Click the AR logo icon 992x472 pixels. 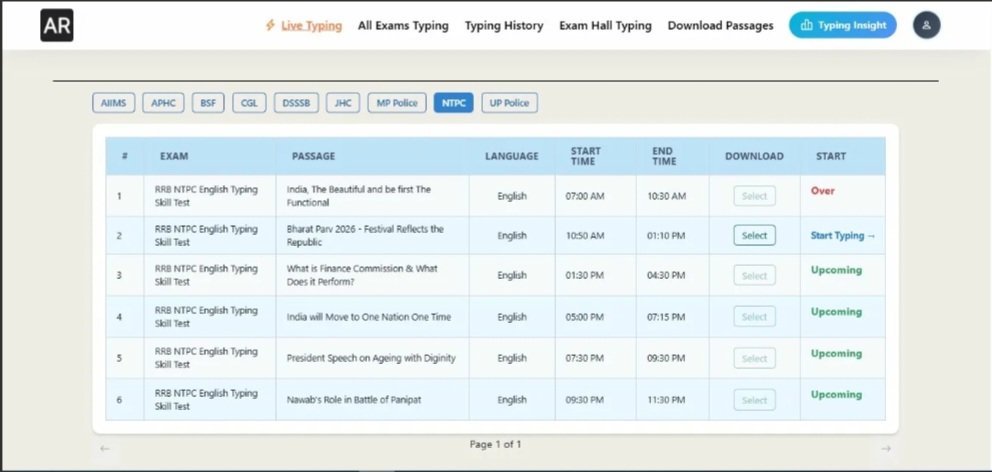click(x=57, y=25)
